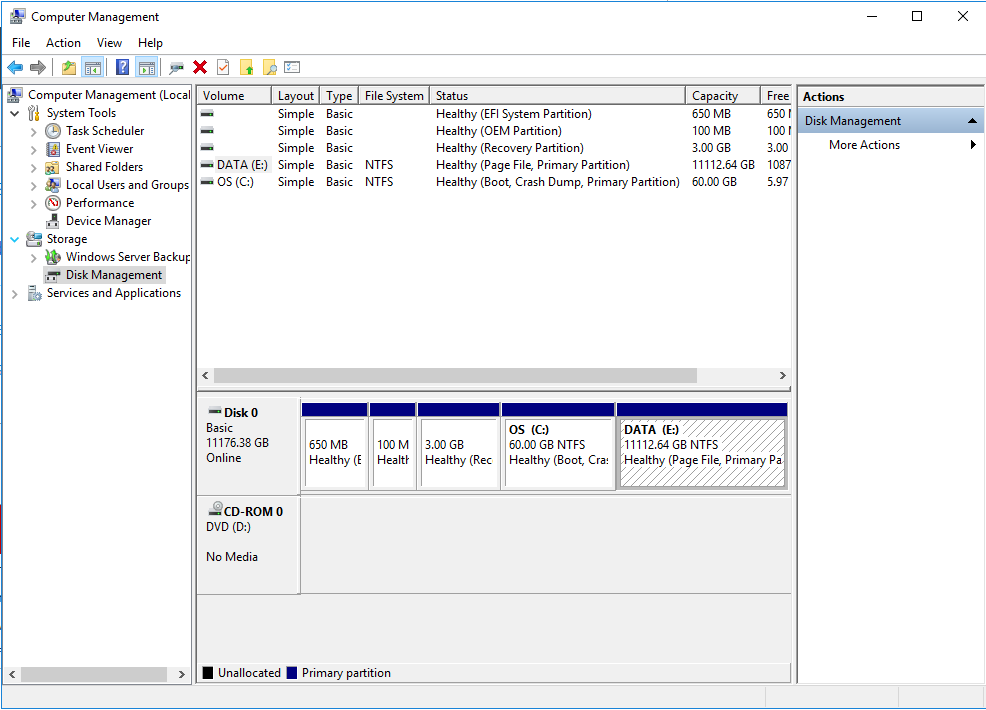Sort by the File System column header
The image size is (986, 710).
[x=394, y=96]
